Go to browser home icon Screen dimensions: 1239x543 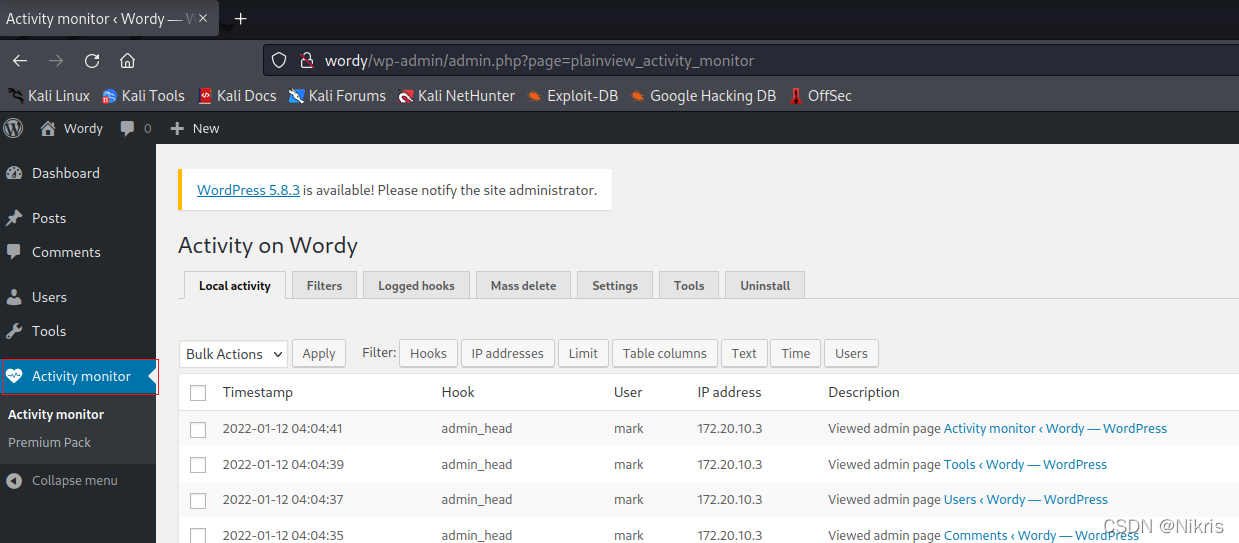(127, 60)
